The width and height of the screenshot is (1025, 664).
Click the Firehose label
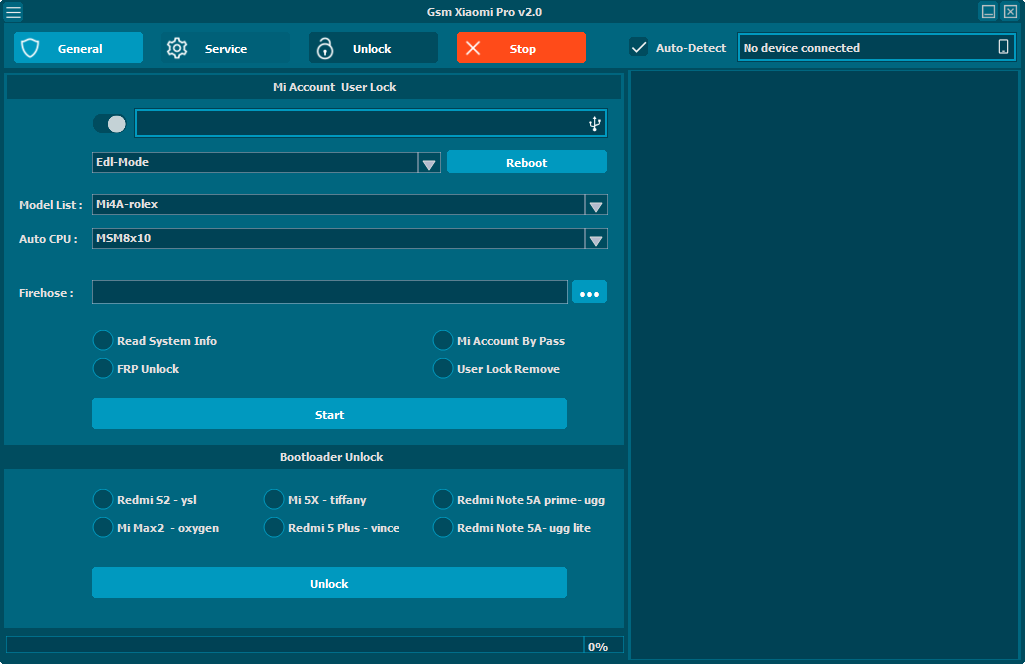tap(46, 293)
